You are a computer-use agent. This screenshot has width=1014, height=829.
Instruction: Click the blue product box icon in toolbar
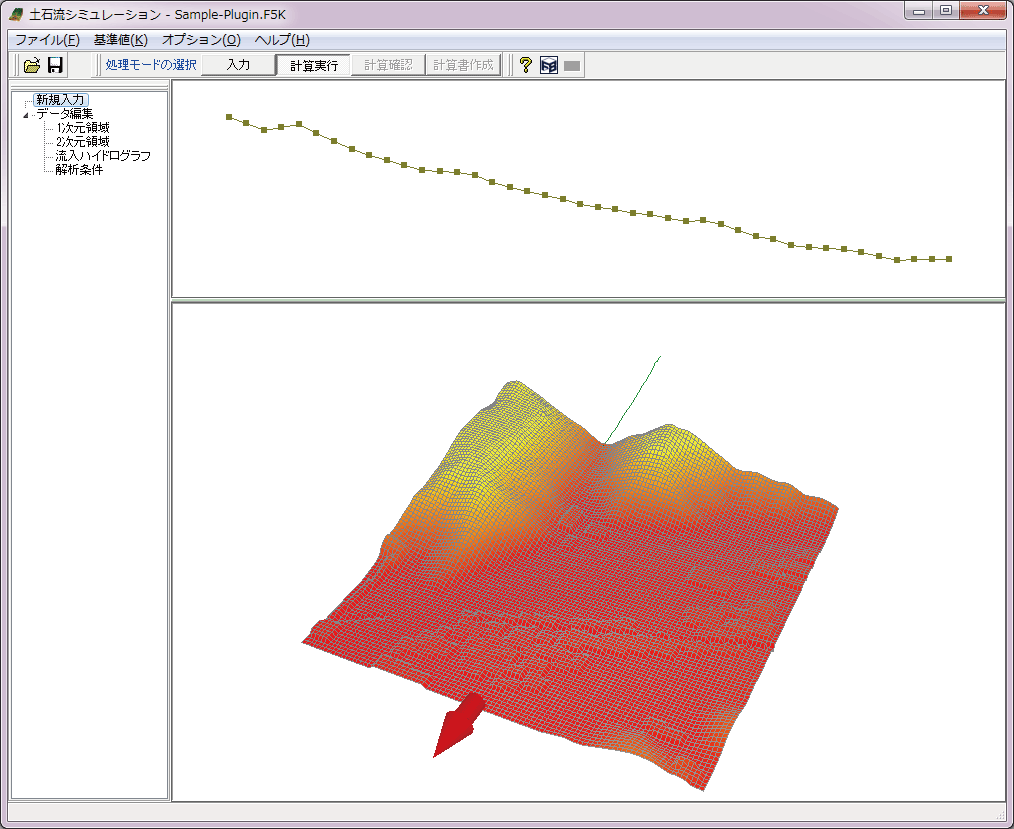click(x=549, y=65)
